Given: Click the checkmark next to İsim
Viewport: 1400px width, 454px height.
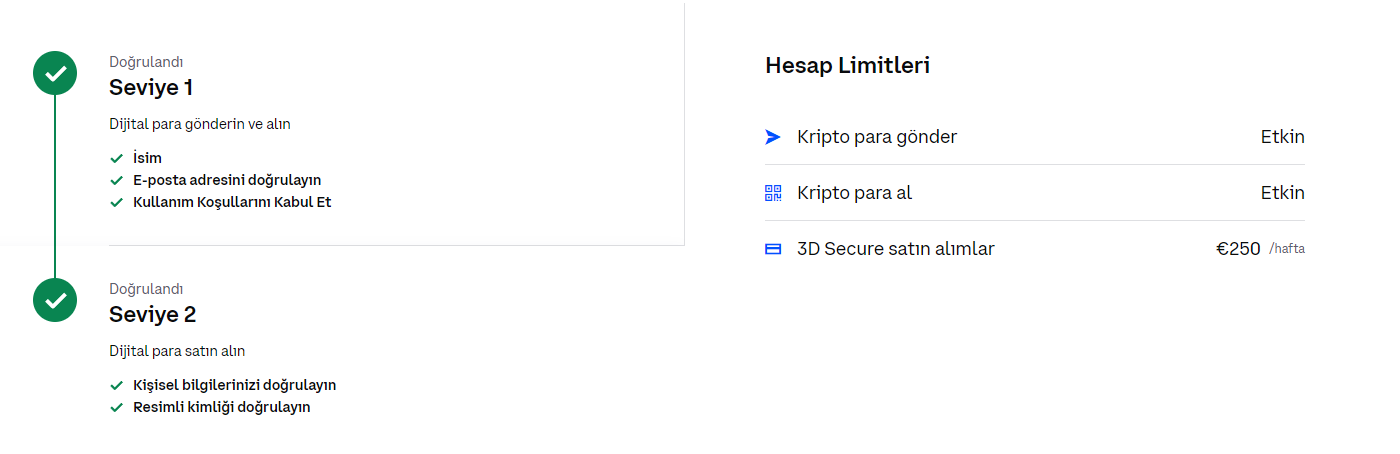Looking at the screenshot, I should [117, 158].
